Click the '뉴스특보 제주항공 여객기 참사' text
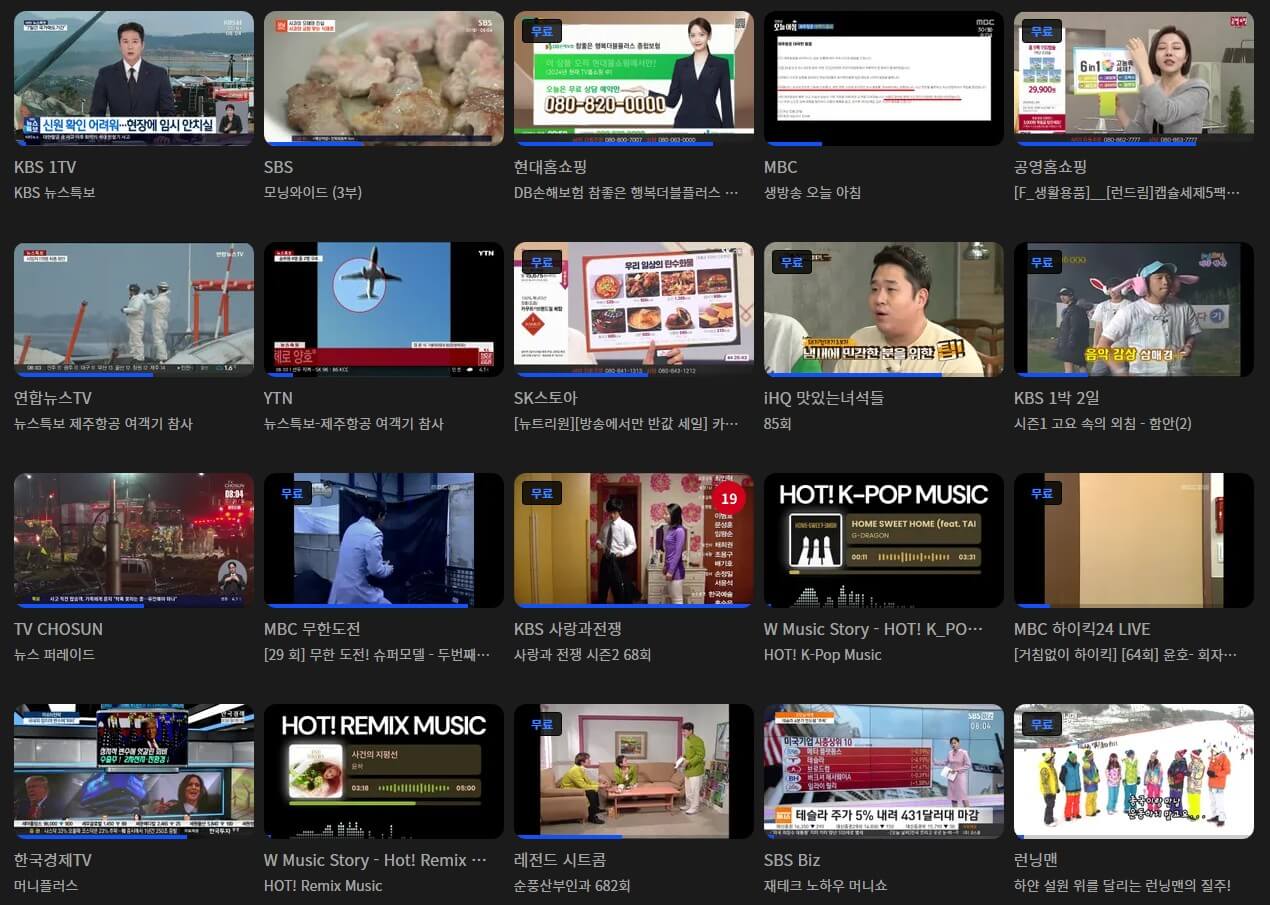The width and height of the screenshot is (1270, 905). [x=103, y=423]
